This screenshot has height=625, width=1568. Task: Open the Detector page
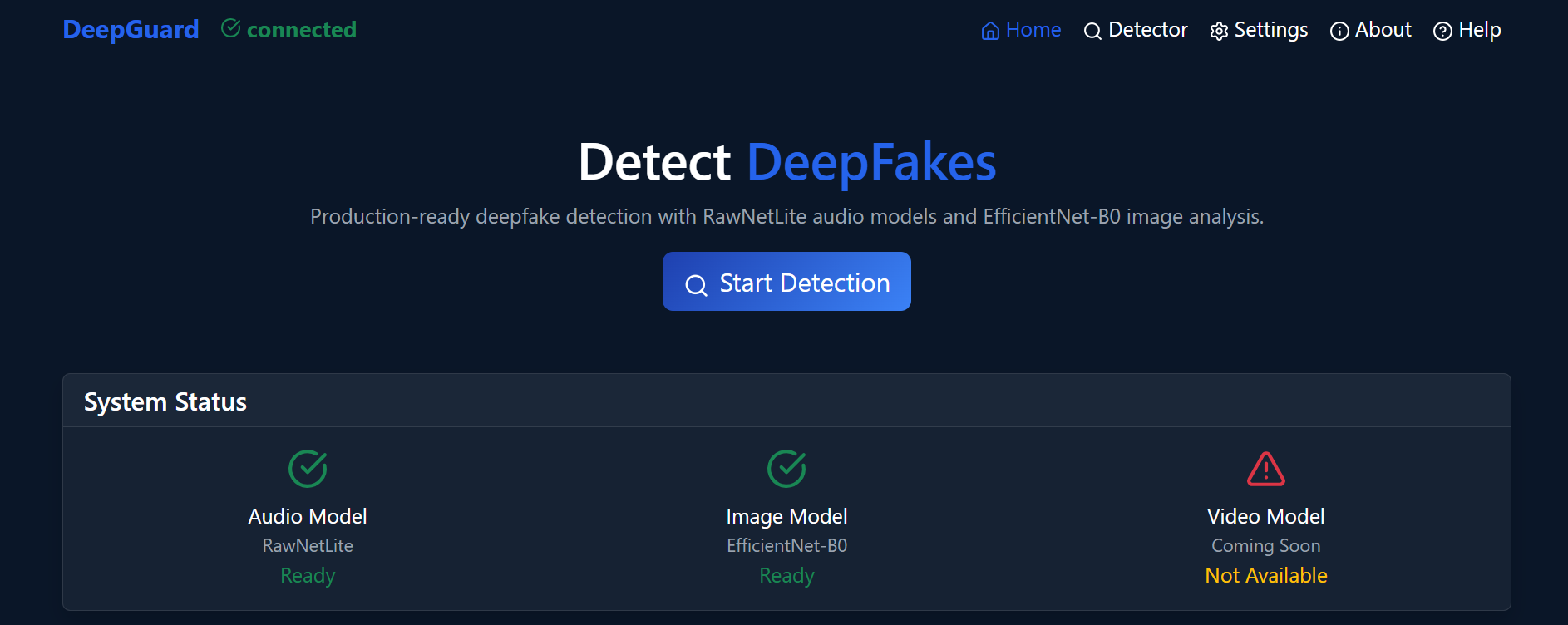click(x=1148, y=30)
